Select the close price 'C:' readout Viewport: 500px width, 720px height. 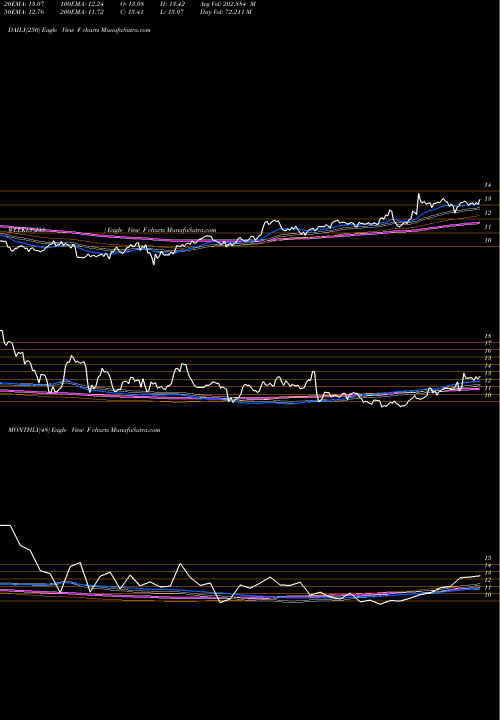click(134, 12)
